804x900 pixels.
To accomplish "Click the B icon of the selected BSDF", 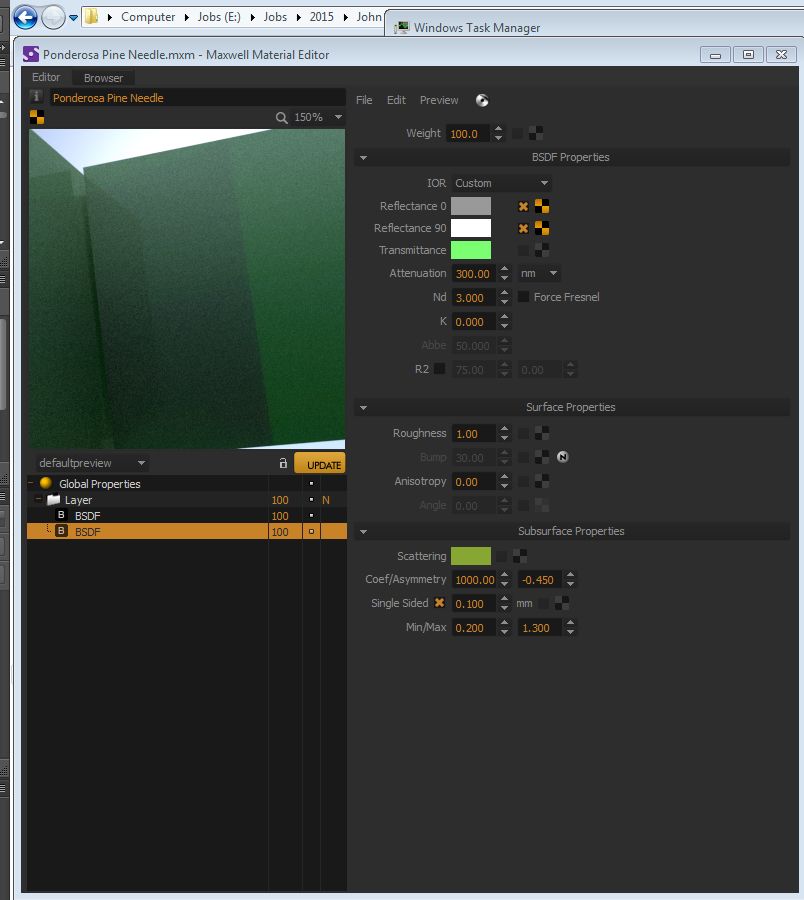I will [61, 531].
